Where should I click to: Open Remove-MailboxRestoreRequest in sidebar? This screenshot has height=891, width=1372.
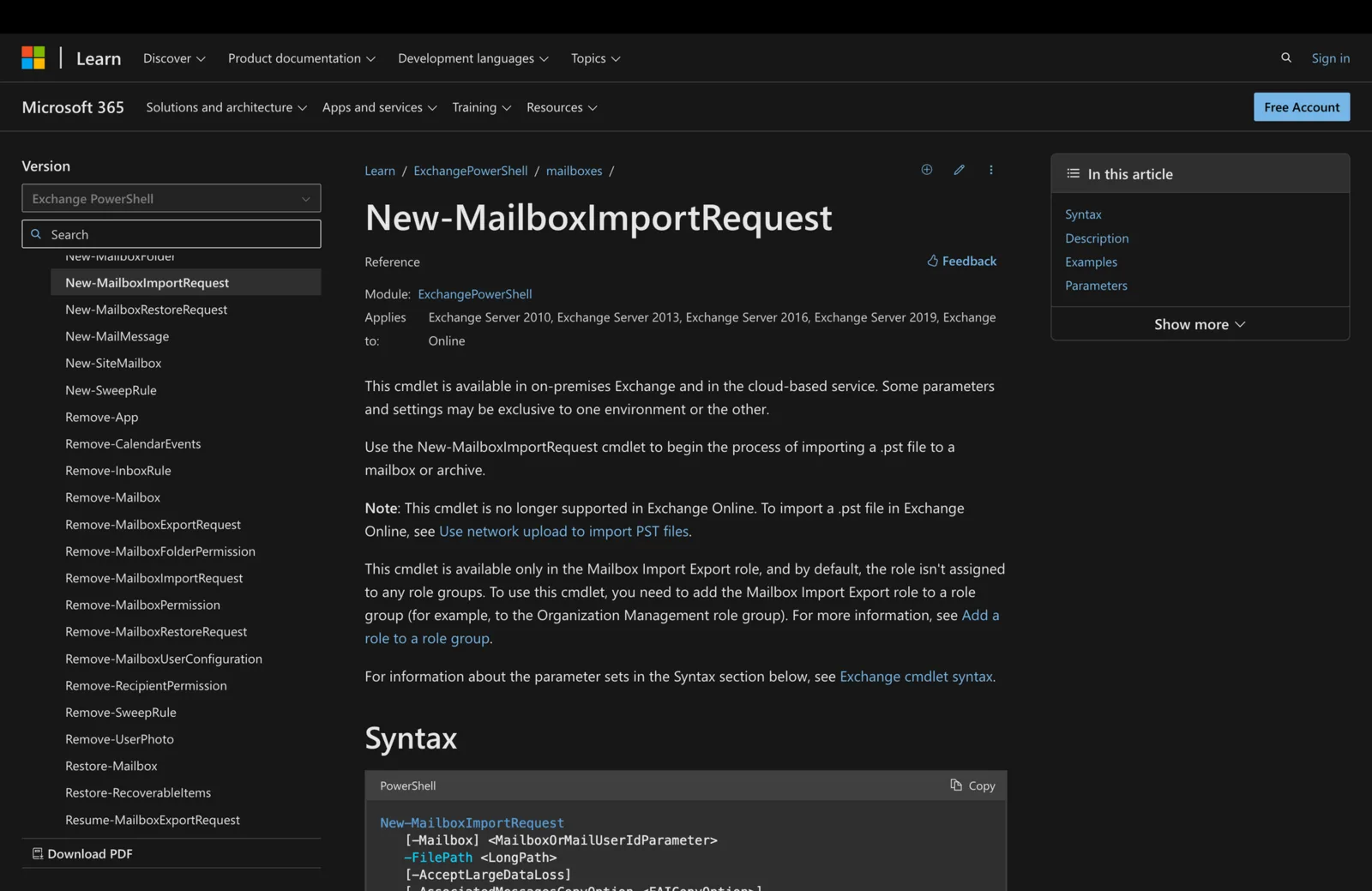tap(156, 631)
